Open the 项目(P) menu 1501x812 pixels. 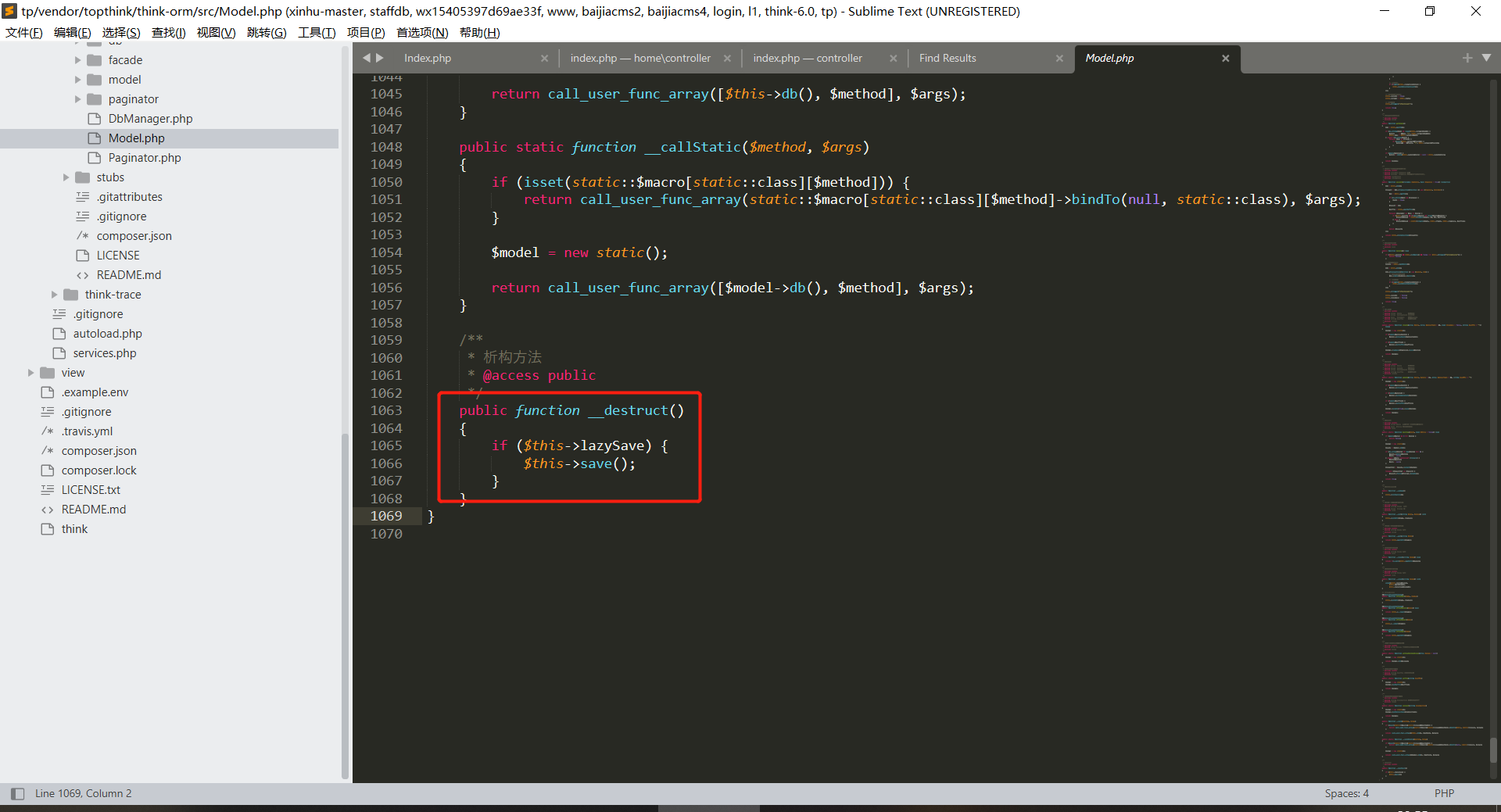pyautogui.click(x=366, y=32)
